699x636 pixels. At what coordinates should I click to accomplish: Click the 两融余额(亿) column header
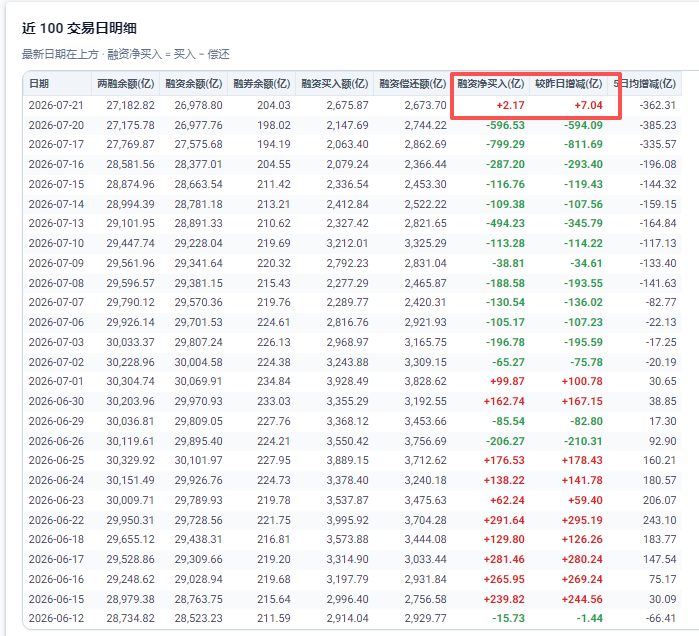click(x=126, y=84)
